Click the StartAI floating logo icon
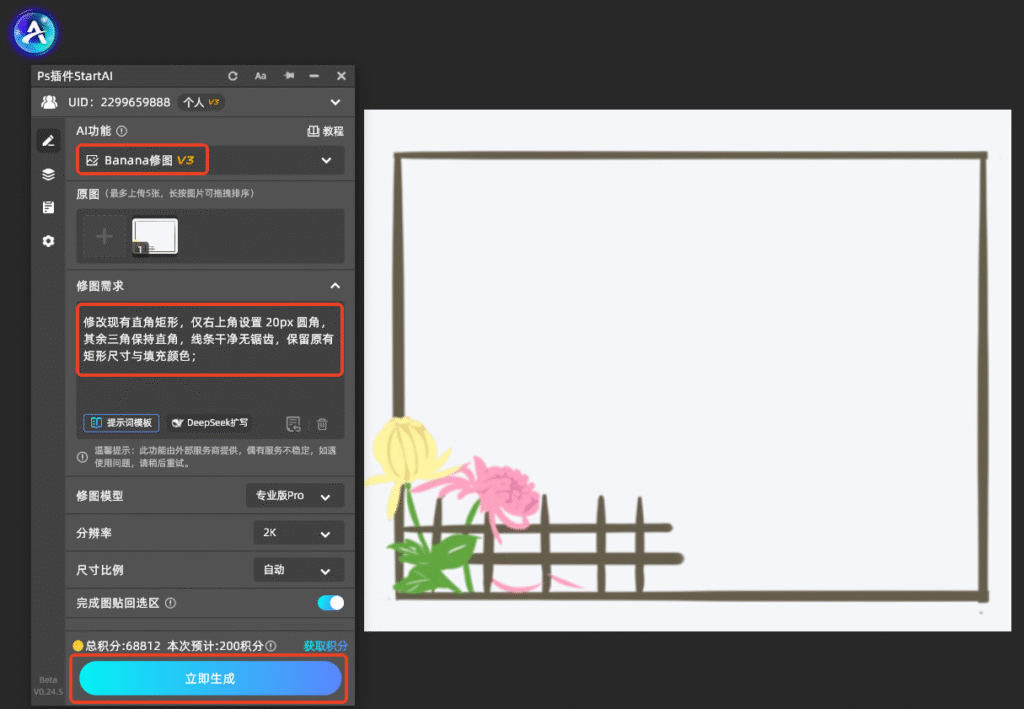The height and width of the screenshot is (709, 1024). (x=35, y=32)
